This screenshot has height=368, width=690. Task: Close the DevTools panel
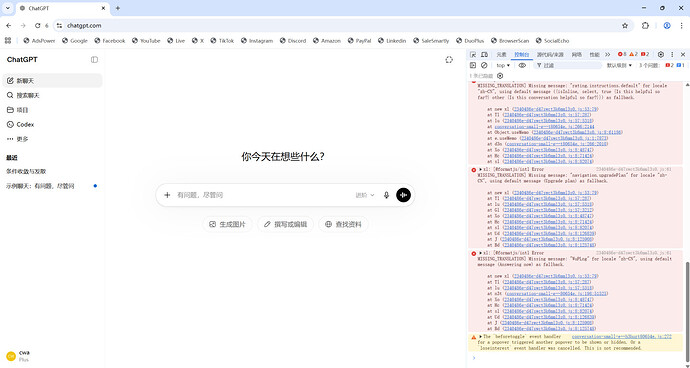pyautogui.click(x=683, y=55)
